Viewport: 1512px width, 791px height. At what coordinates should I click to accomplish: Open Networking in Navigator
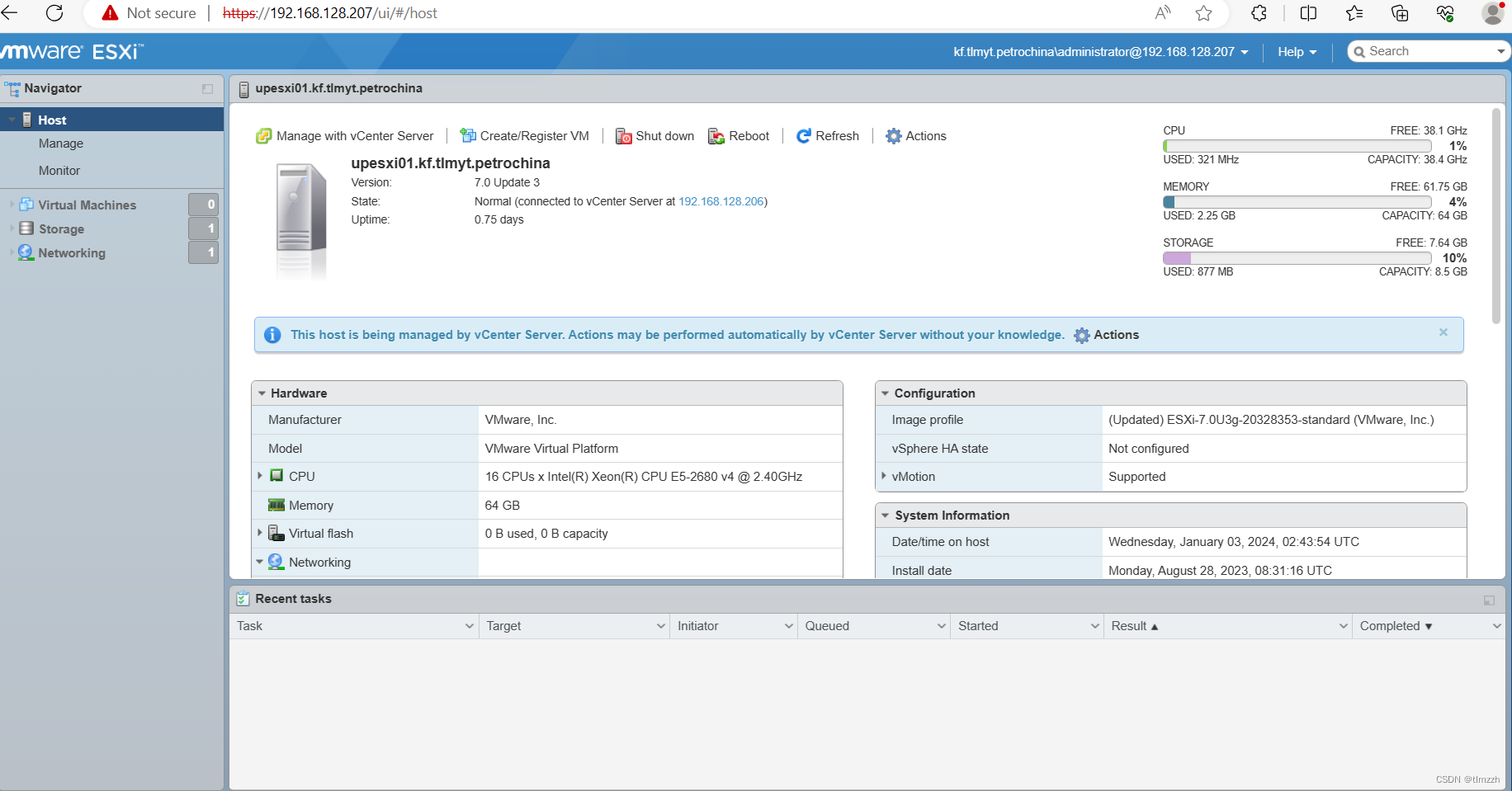(x=72, y=252)
